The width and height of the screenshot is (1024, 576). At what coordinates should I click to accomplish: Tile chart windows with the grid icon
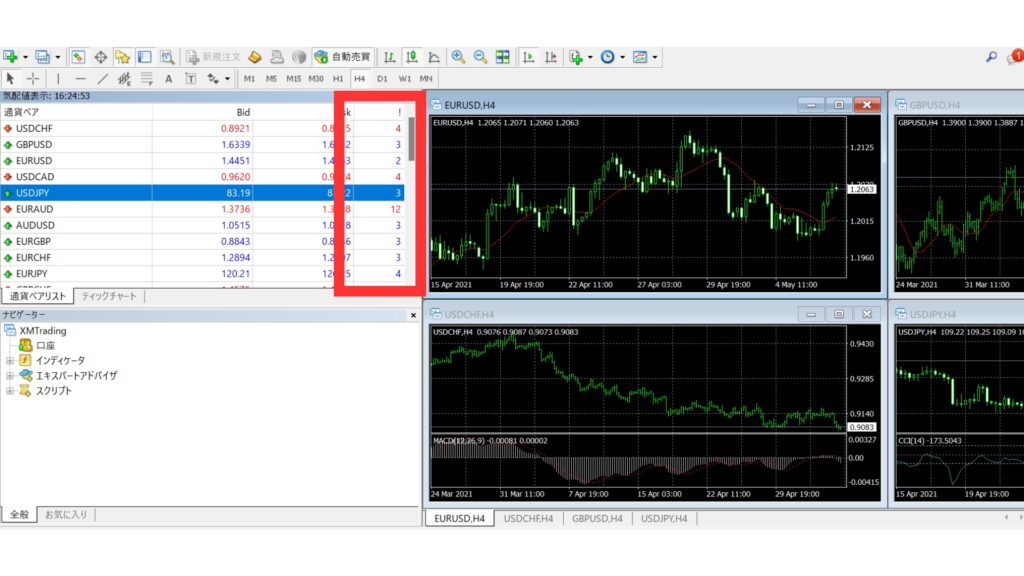502,57
